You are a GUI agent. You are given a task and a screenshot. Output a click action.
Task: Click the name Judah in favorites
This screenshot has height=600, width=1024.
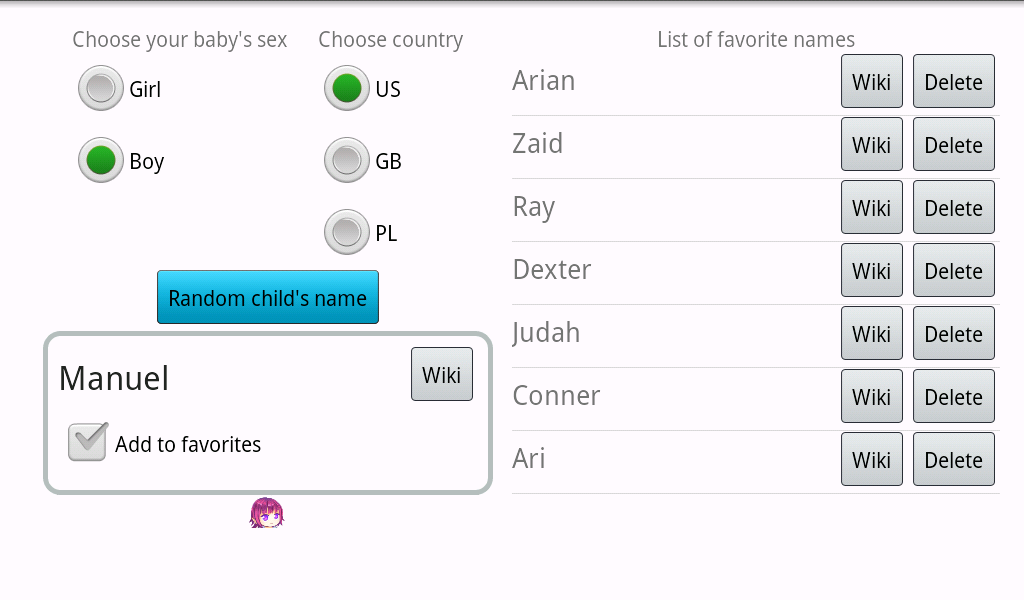pyautogui.click(x=546, y=333)
